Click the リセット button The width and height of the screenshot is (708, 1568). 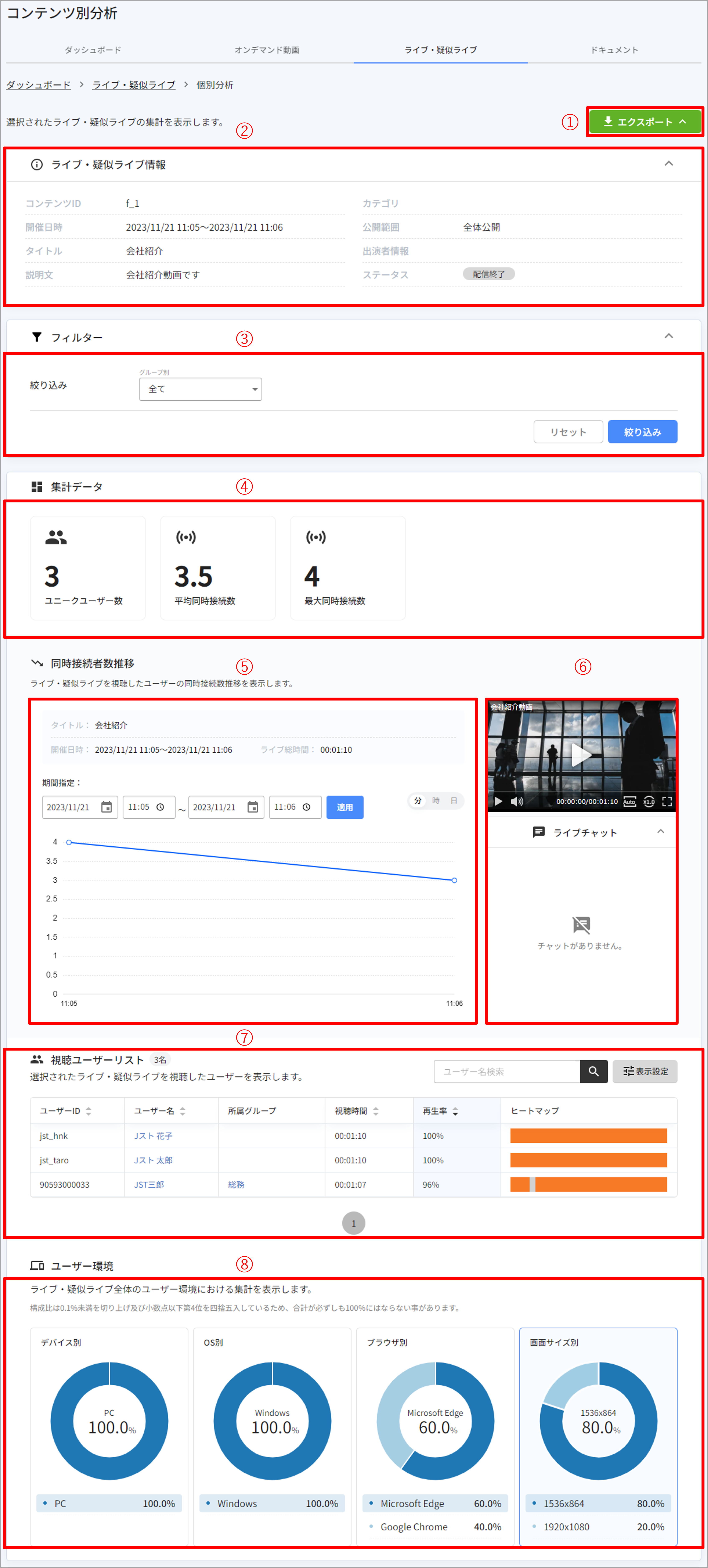[568, 432]
